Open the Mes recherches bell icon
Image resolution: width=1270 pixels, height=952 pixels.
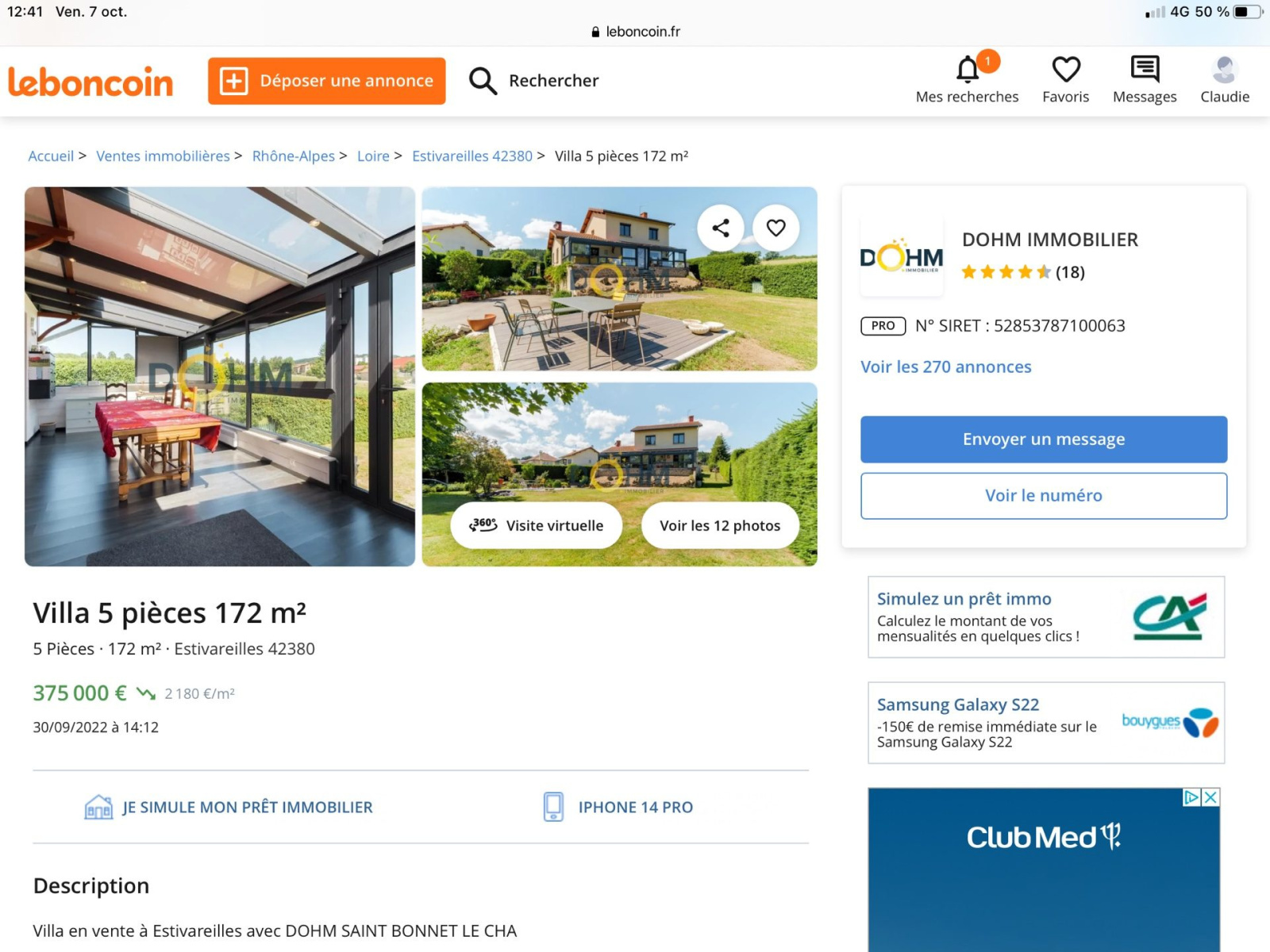click(967, 70)
